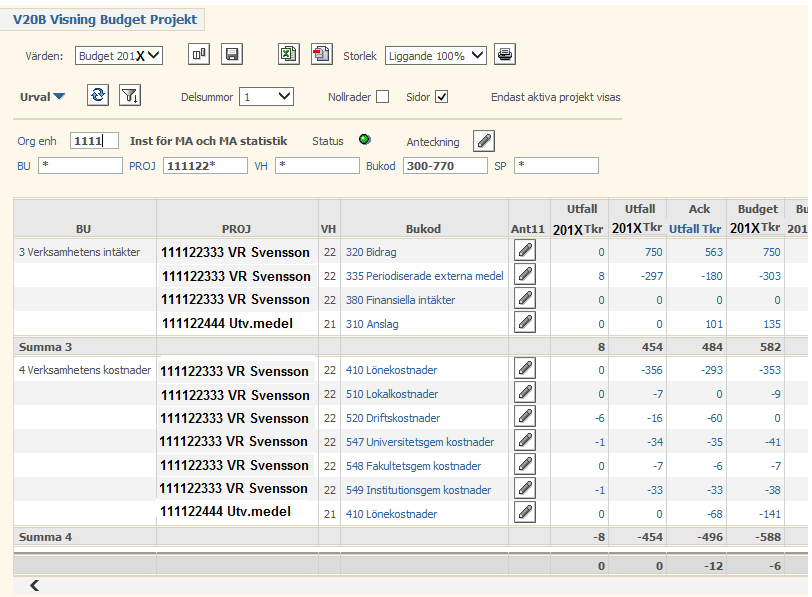Edit note for 549 Institutionsgem kostnader row

(x=525, y=489)
